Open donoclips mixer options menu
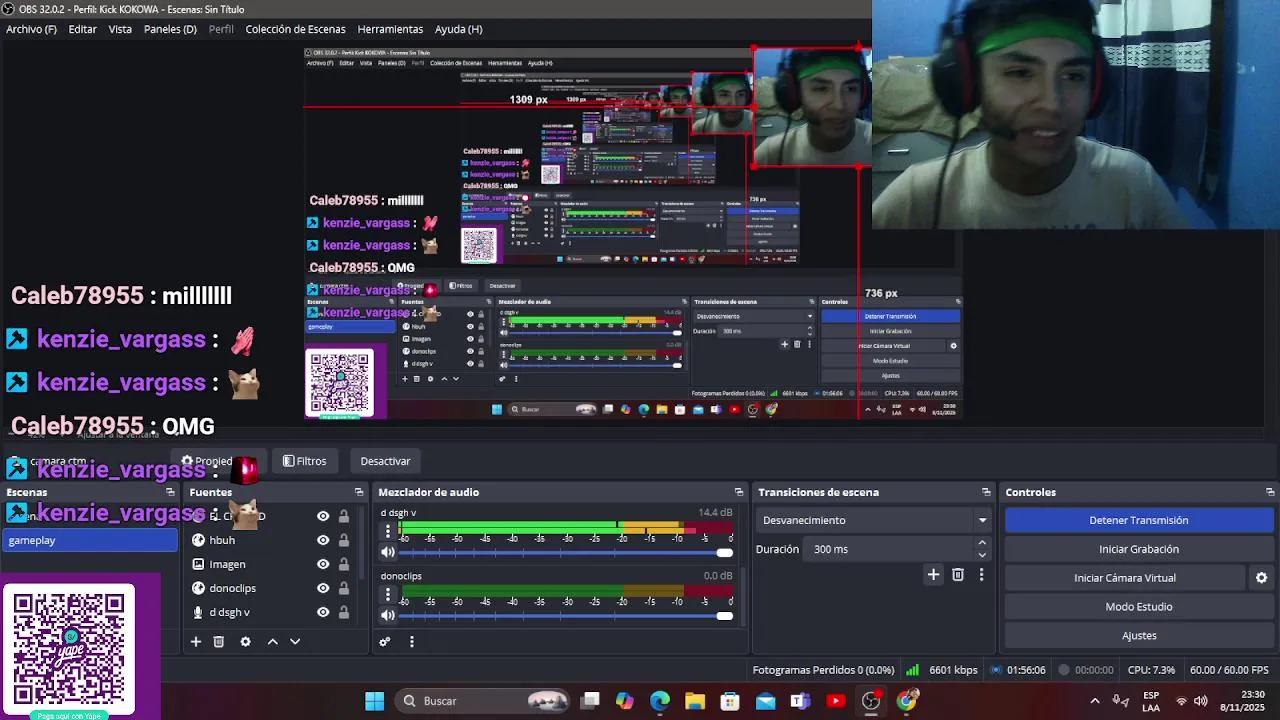This screenshot has width=1280, height=720. tap(388, 593)
